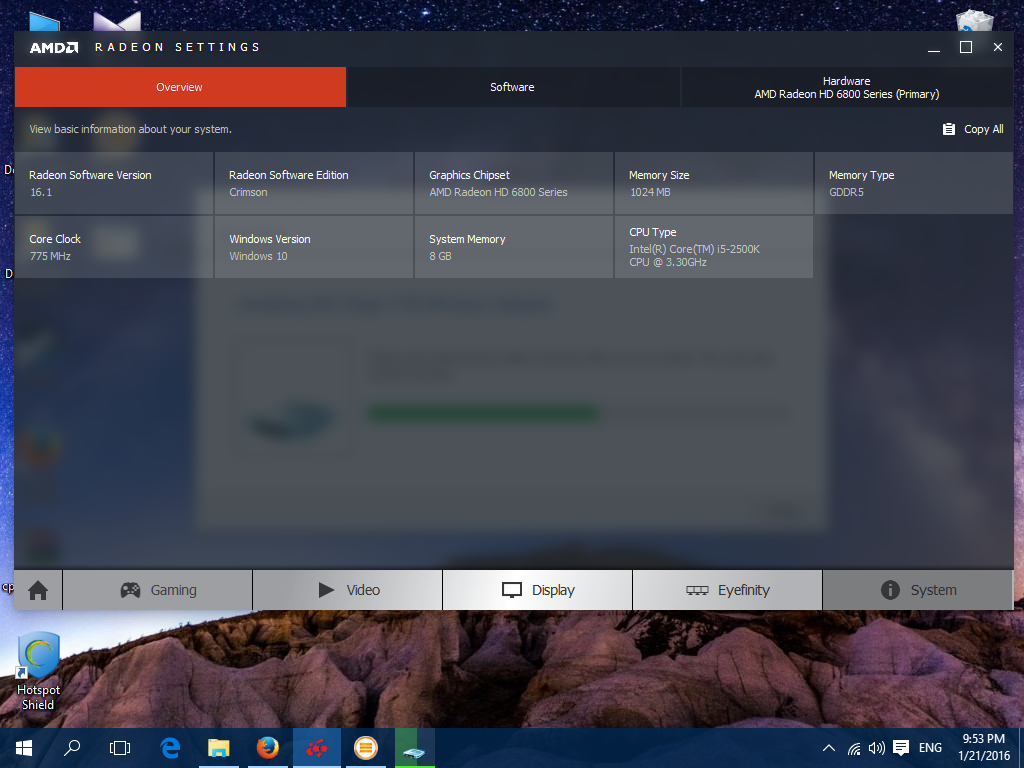Image resolution: width=1024 pixels, height=768 pixels.
Task: Minimize the Radeon Settings window
Action: point(934,47)
